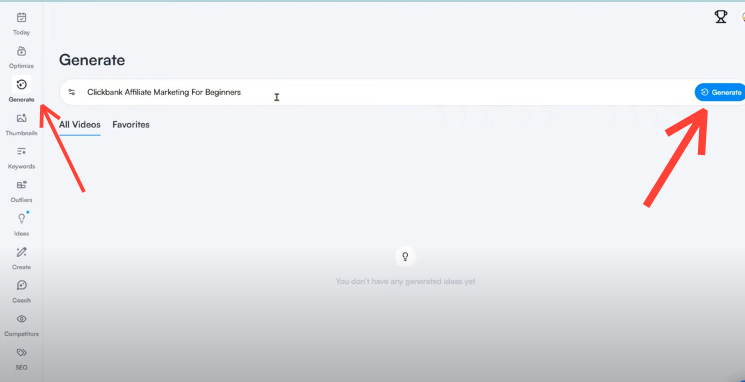View Competitors via the eye icon
This screenshot has width=745, height=382.
tap(21, 319)
